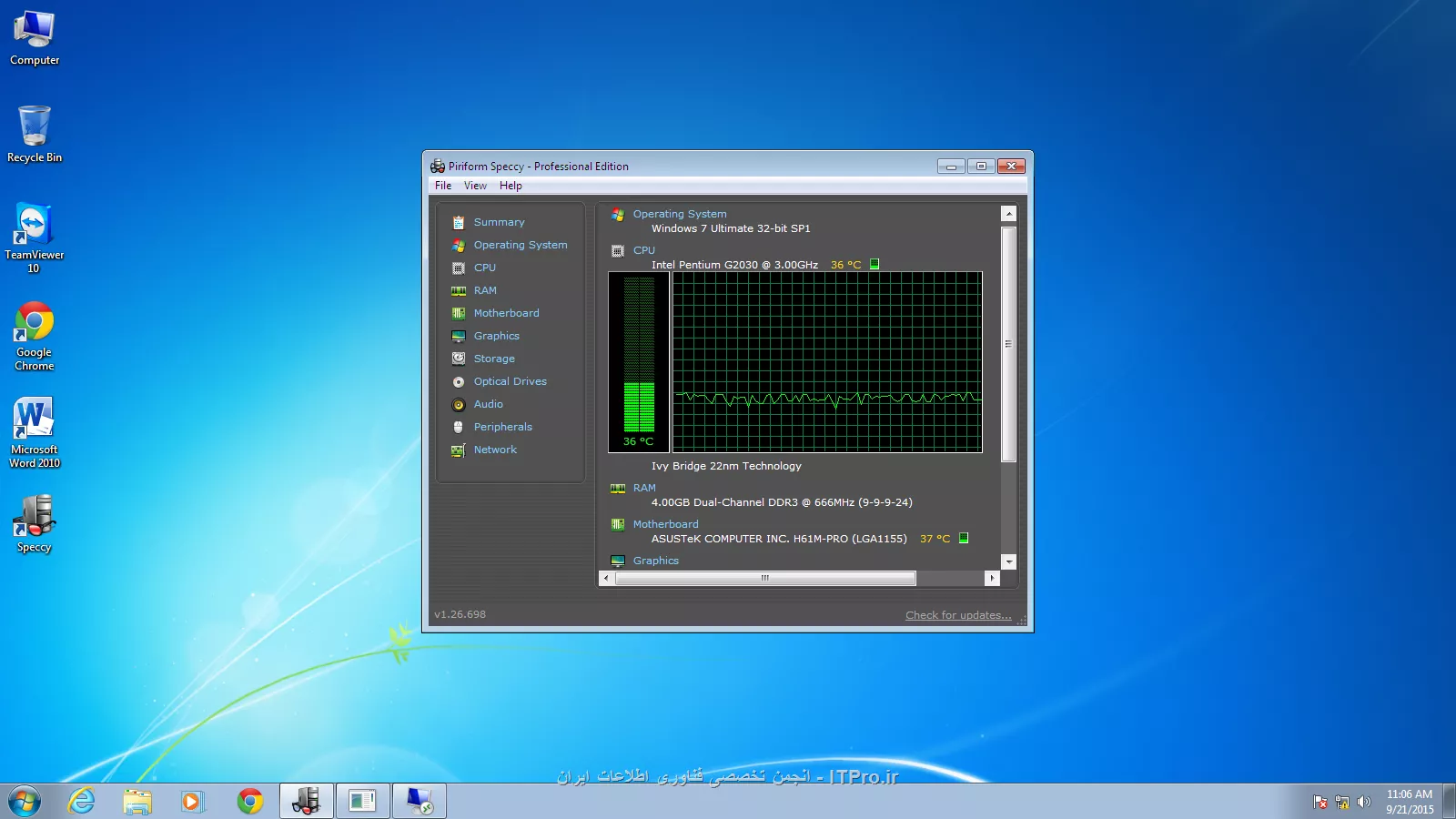Screen dimensions: 1456x819
Task: Select the Summary icon in sidebar
Action: 459,222
